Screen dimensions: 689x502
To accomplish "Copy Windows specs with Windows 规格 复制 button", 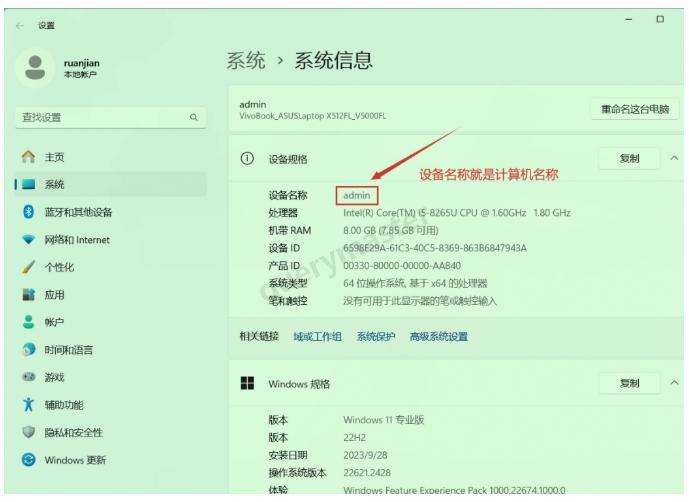I will tap(629, 383).
